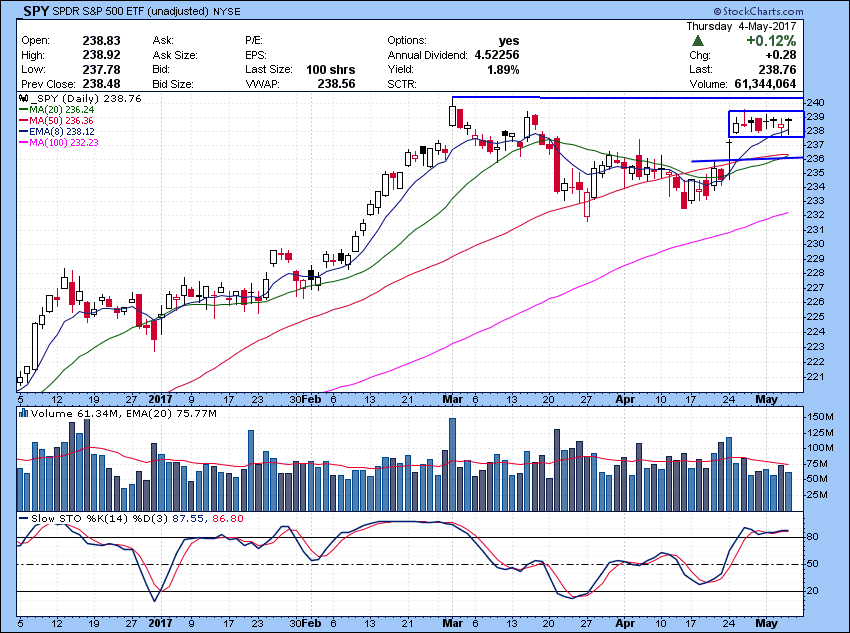Click the 232 price axis label
This screenshot has width=850, height=633.
coord(817,215)
